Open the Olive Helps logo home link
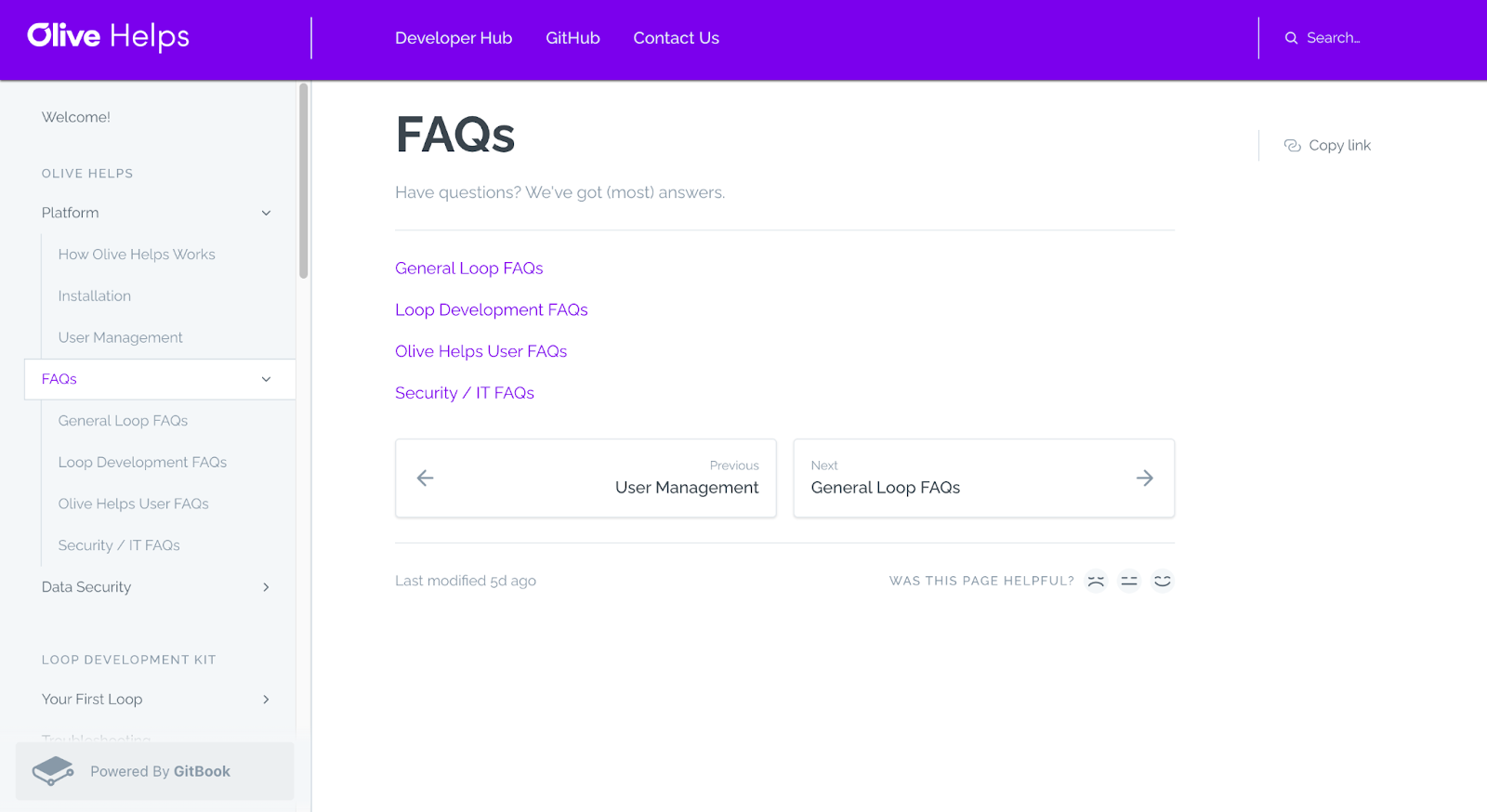This screenshot has width=1487, height=812. click(x=108, y=36)
